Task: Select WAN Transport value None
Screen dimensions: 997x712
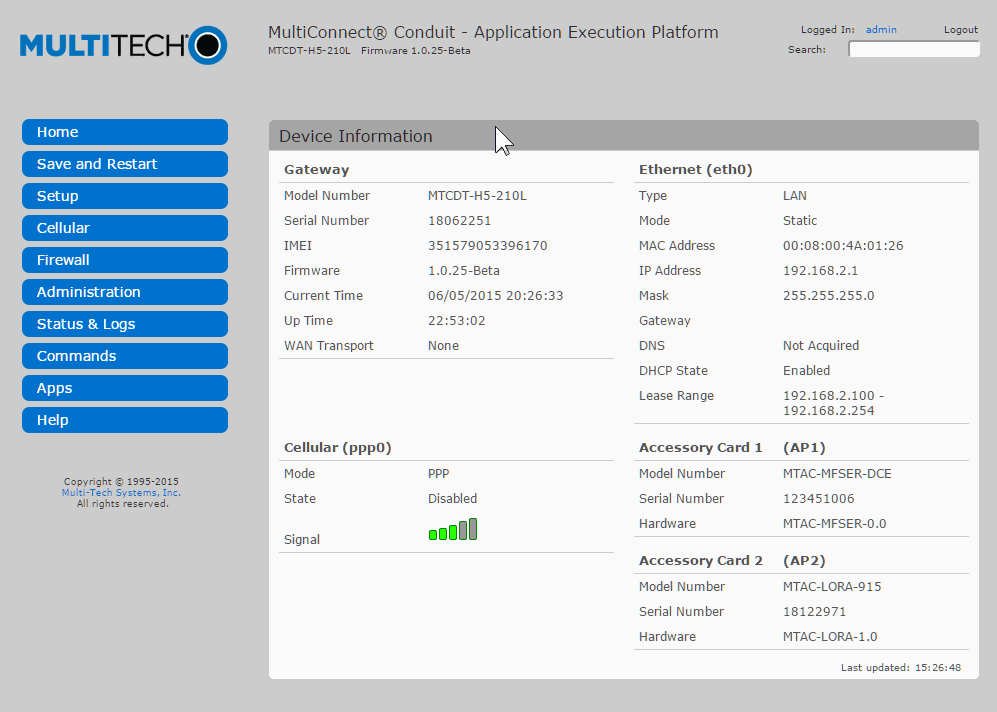Action: [443, 346]
